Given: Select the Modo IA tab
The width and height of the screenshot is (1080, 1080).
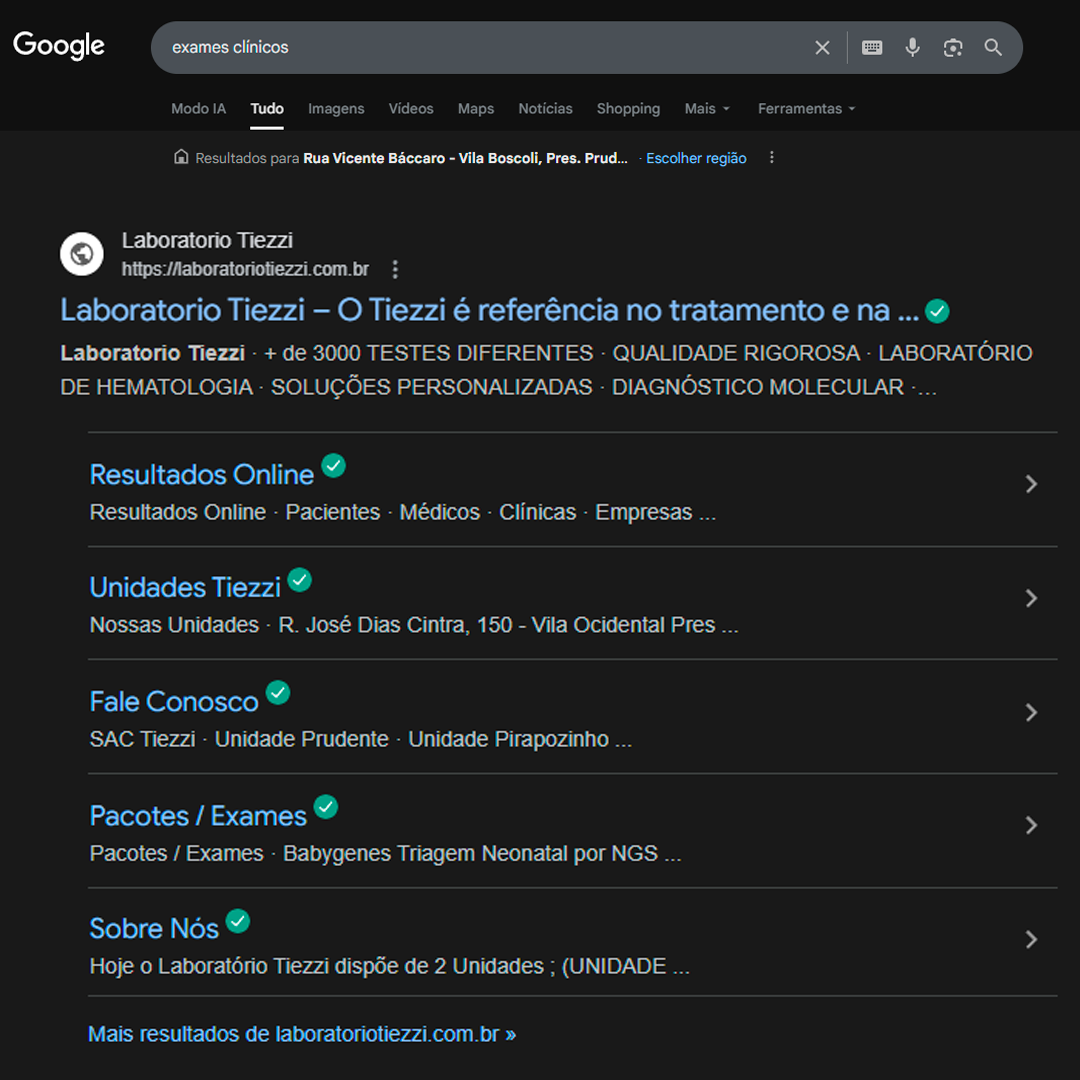Looking at the screenshot, I should click(198, 109).
